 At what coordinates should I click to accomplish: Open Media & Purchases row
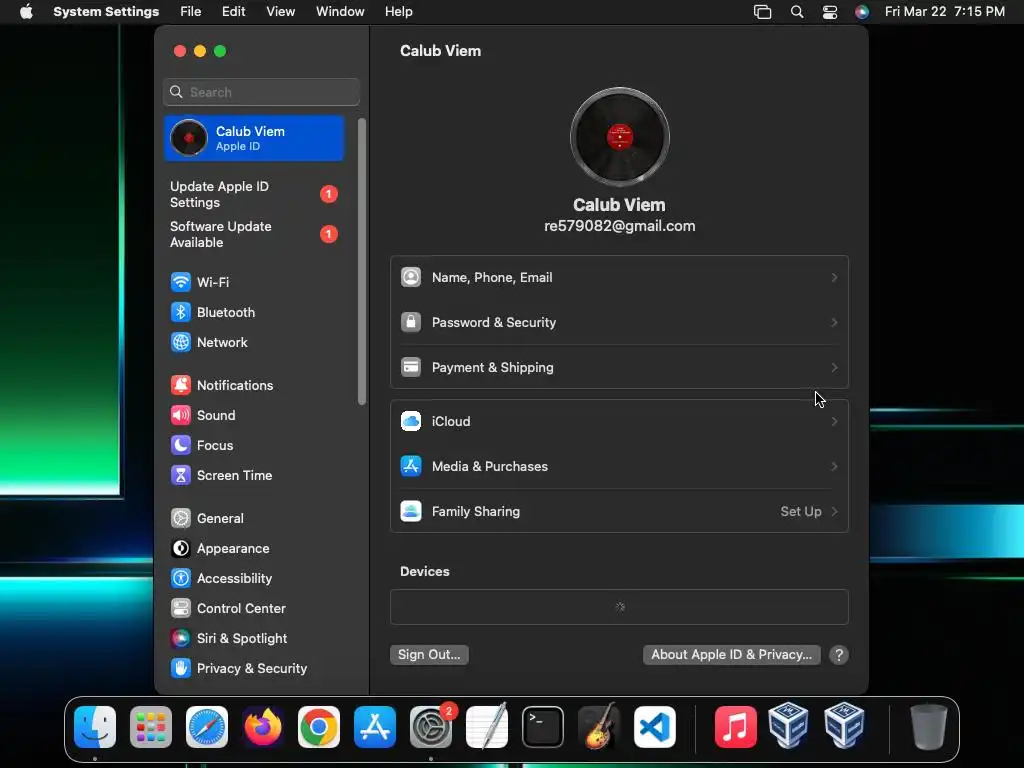619,466
